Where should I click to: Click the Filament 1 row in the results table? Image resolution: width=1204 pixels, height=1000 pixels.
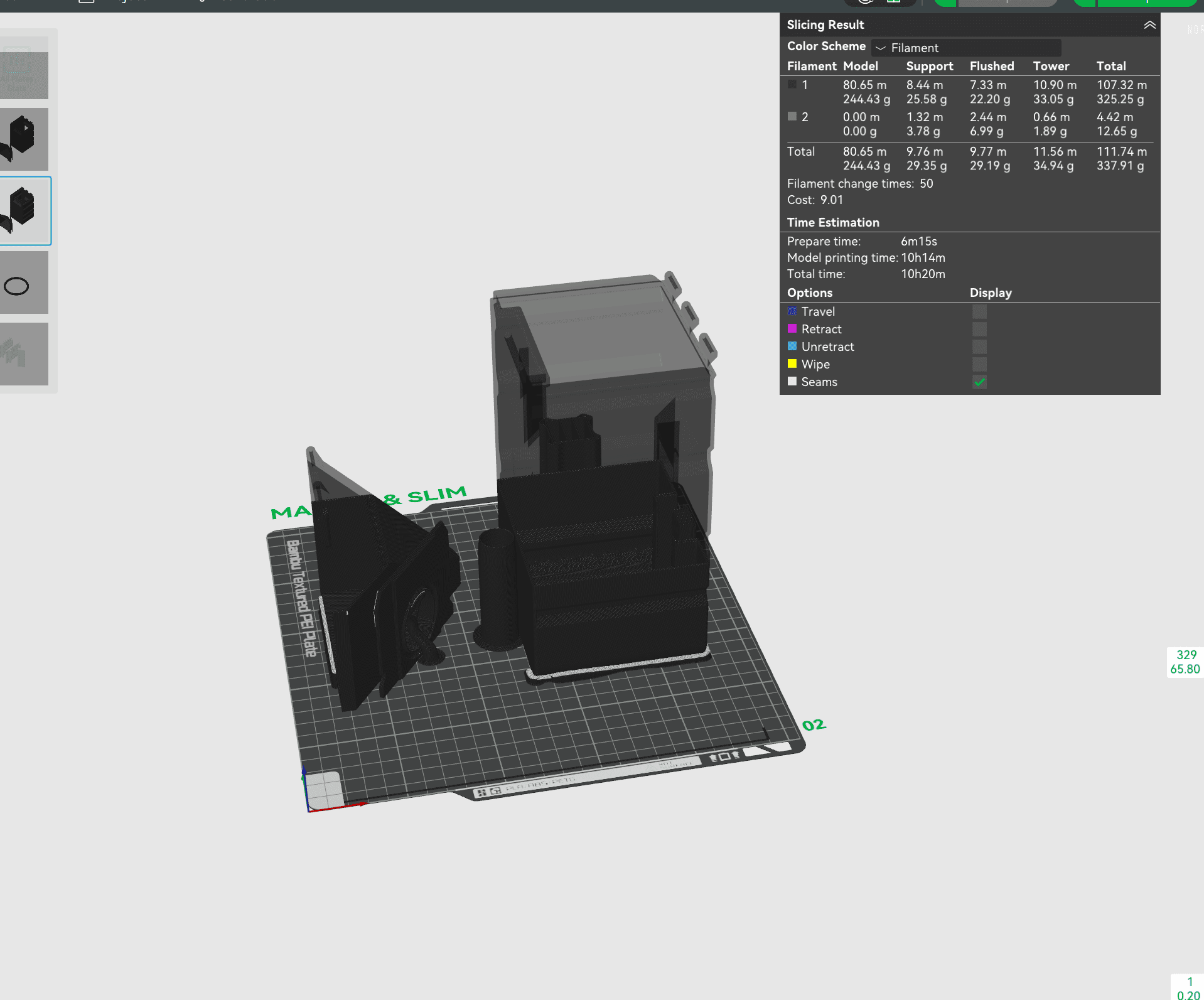(x=910, y=92)
